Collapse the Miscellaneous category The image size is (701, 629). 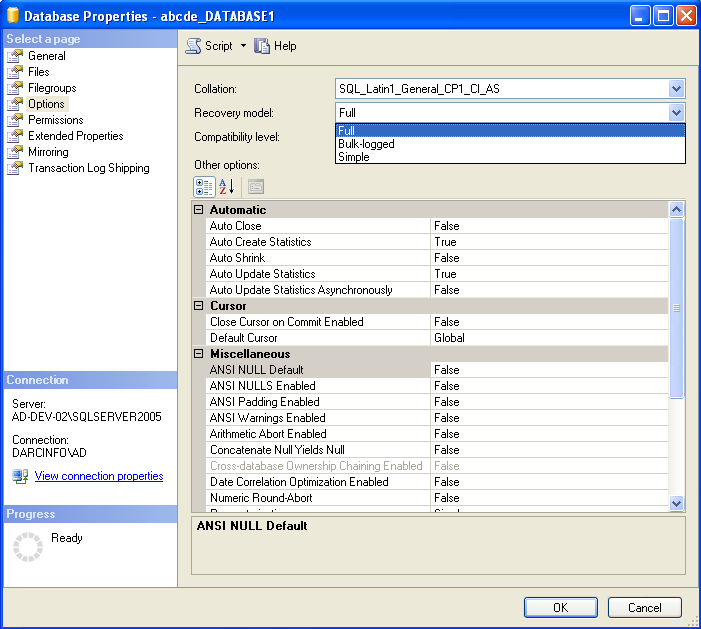[x=198, y=354]
